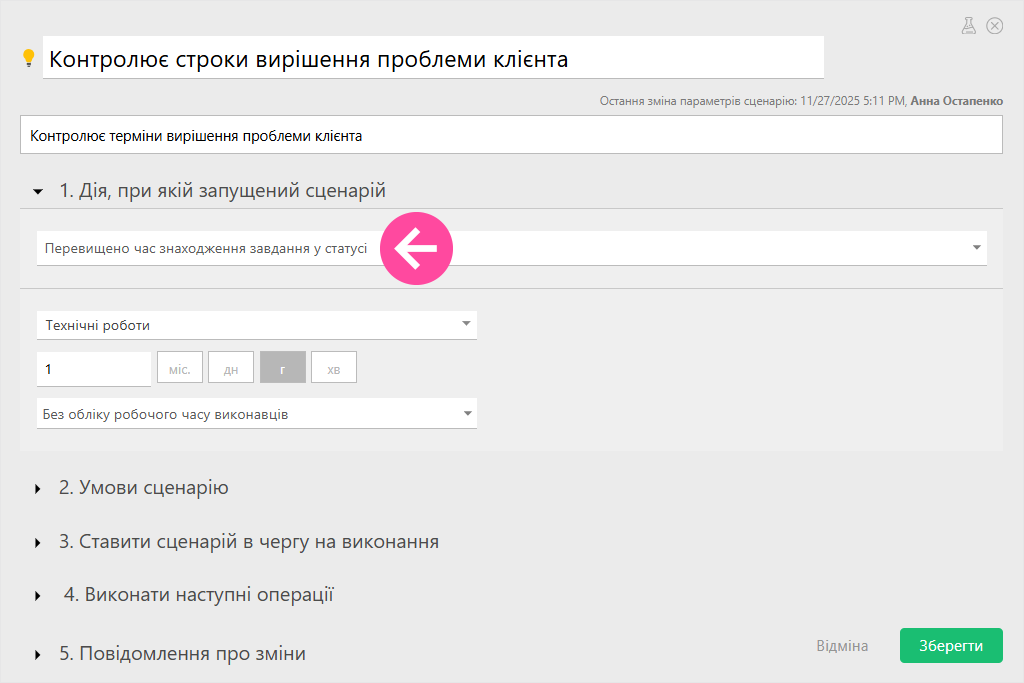1024x683 pixels.
Task: Open the trigger action dropdown
Action: (975, 248)
